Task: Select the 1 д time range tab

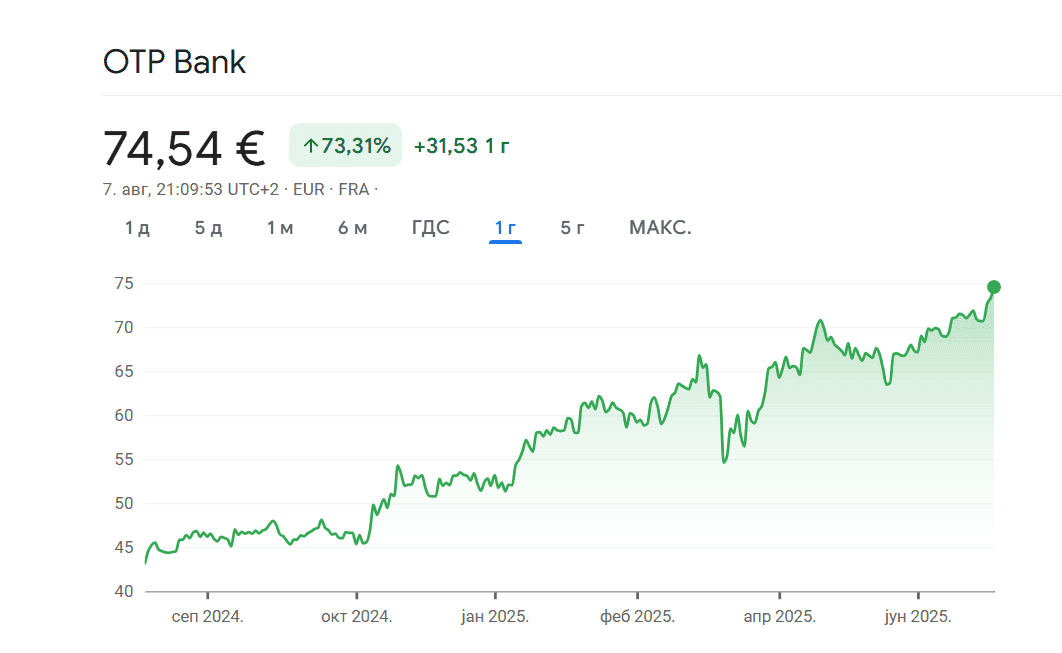Action: point(137,228)
